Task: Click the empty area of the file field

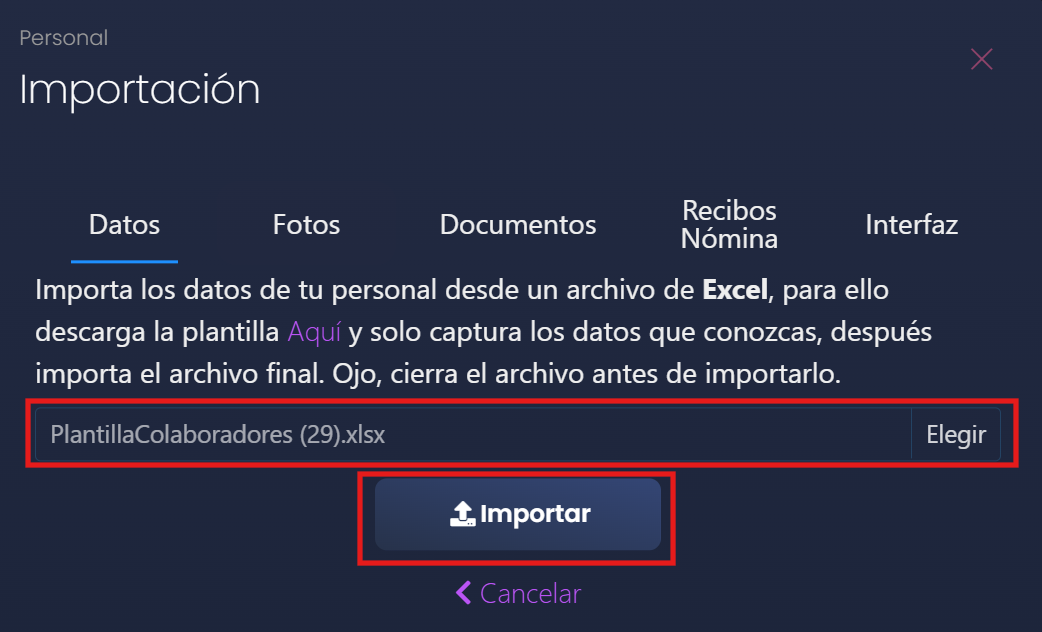Action: point(648,435)
